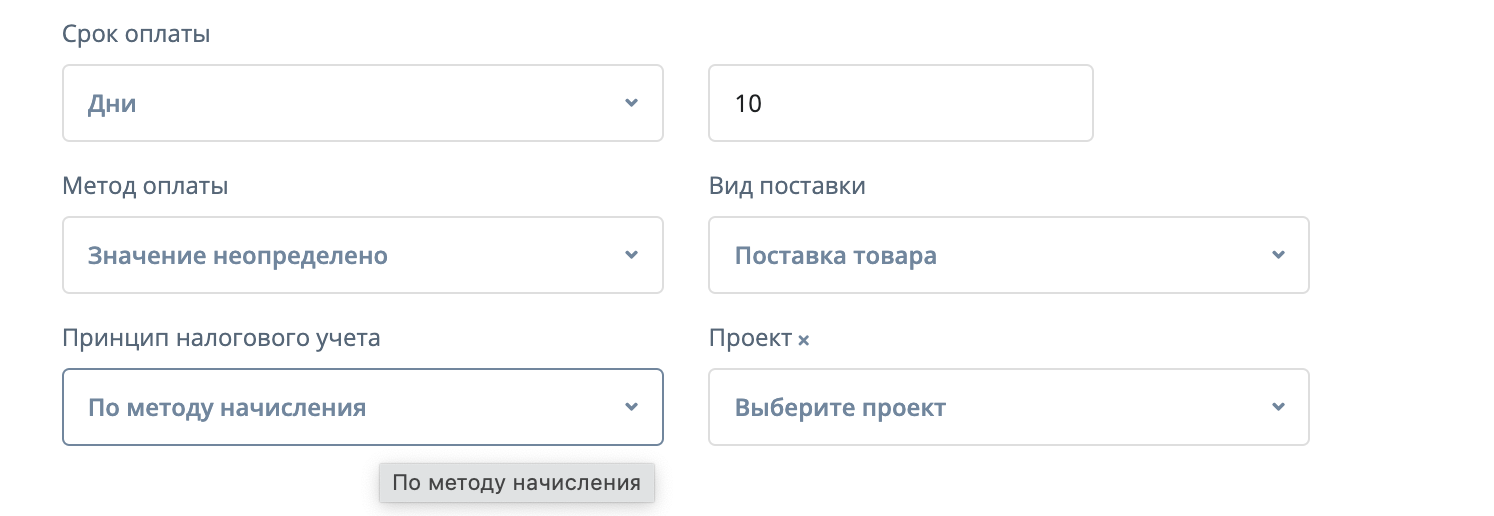The image size is (1494, 516).
Task: Click the Значение неопределено value text
Action: [x=238, y=255]
